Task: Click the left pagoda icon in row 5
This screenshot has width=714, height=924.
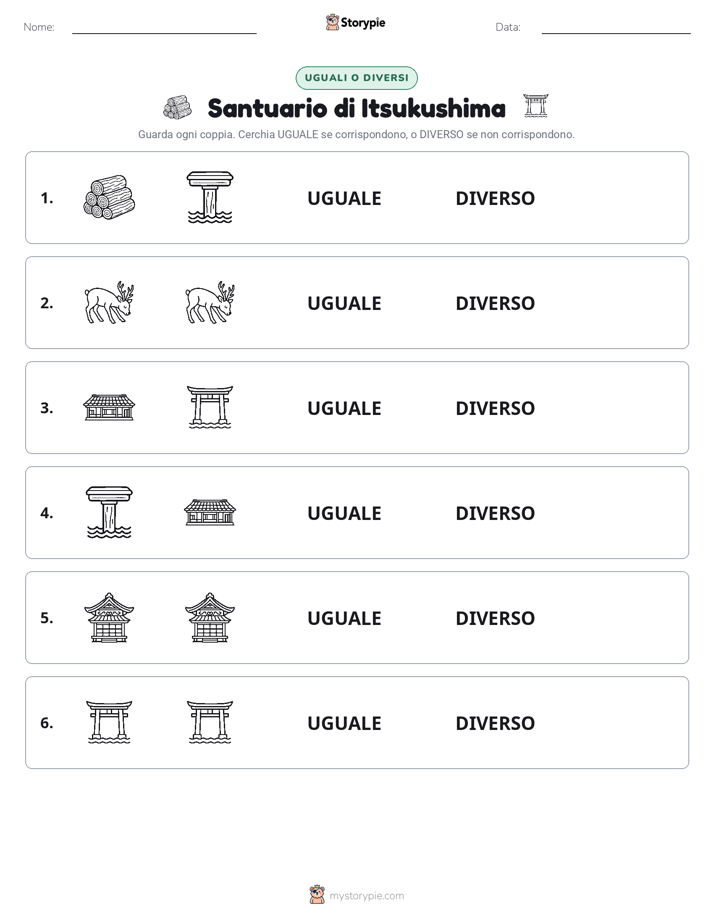Action: [x=109, y=618]
